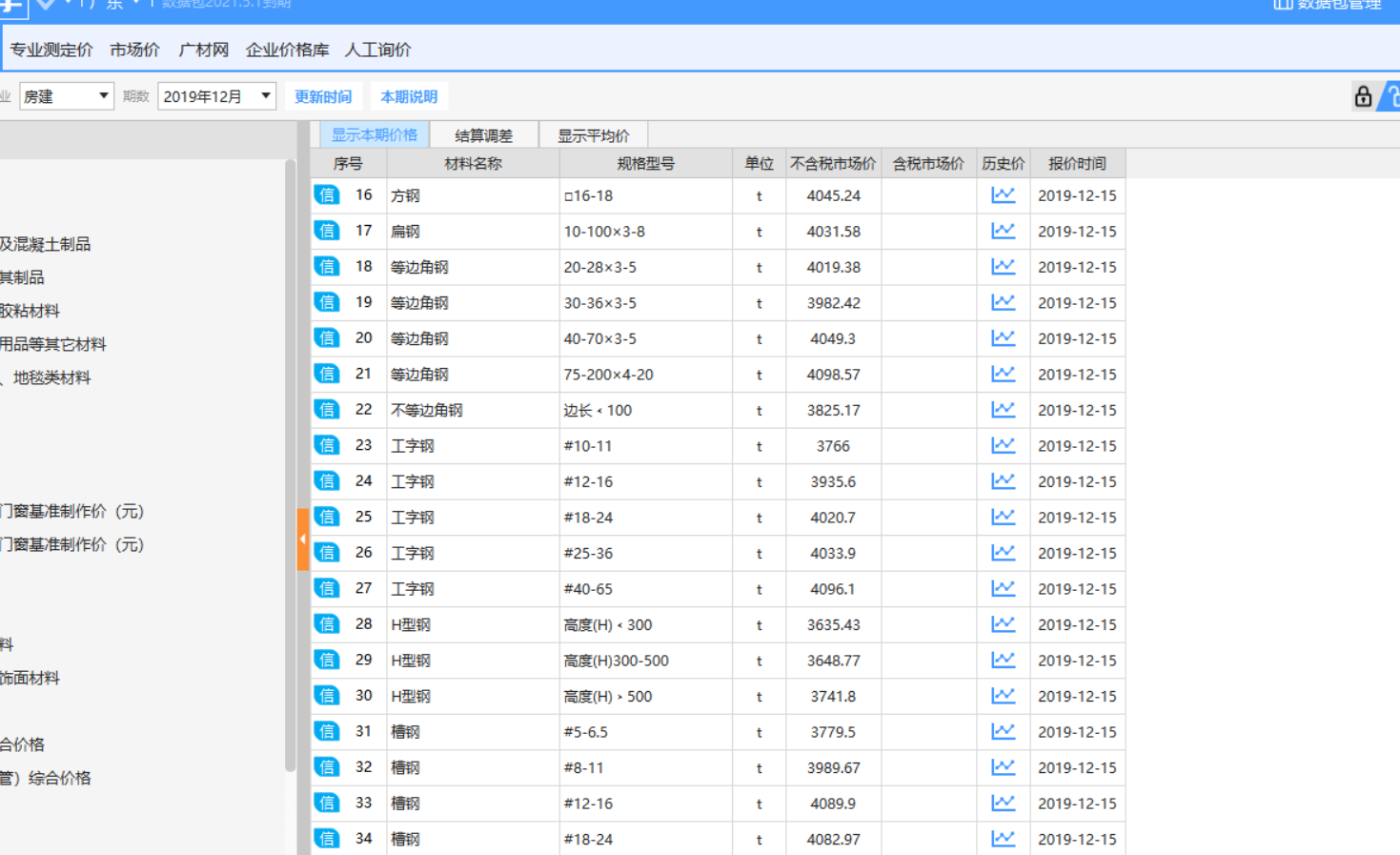This screenshot has width=1400, height=855.
Task: Click the 信 icon for row 25
Action: pos(327,517)
